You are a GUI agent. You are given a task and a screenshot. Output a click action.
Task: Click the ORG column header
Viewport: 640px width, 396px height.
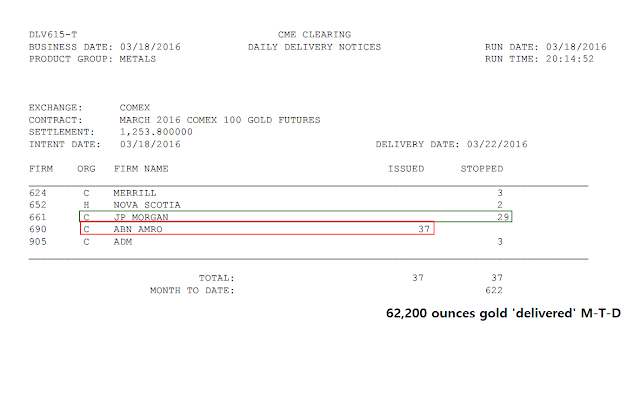(86, 169)
